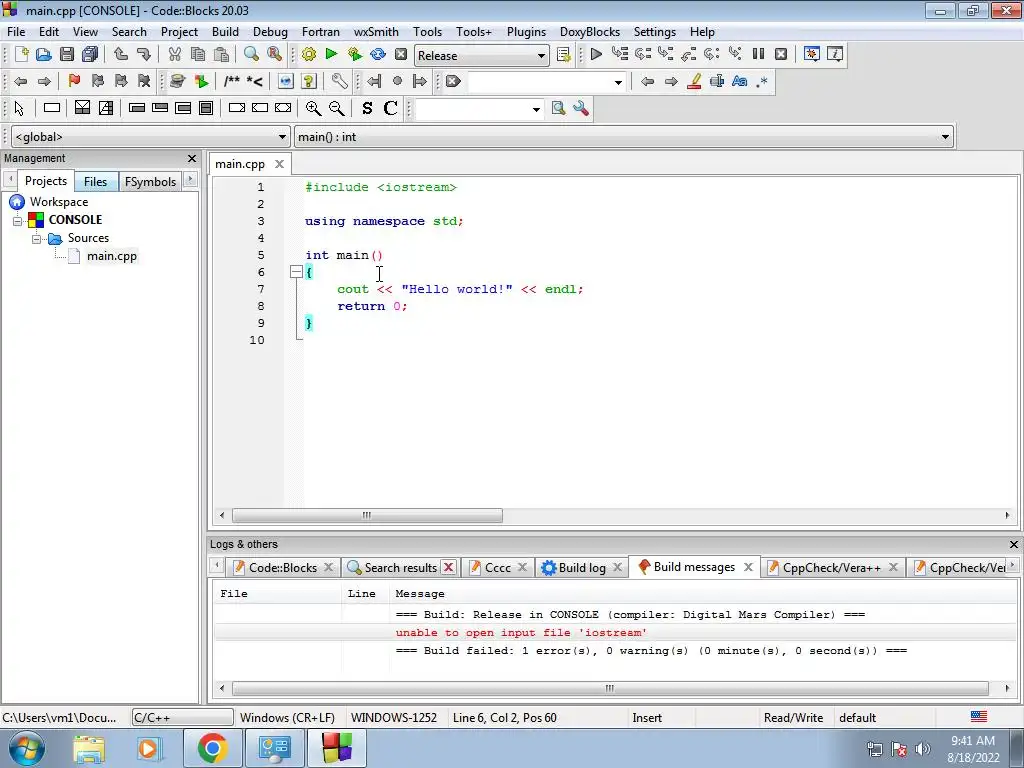Click the Build and run icon
Image resolution: width=1024 pixels, height=768 pixels.
coord(355,54)
